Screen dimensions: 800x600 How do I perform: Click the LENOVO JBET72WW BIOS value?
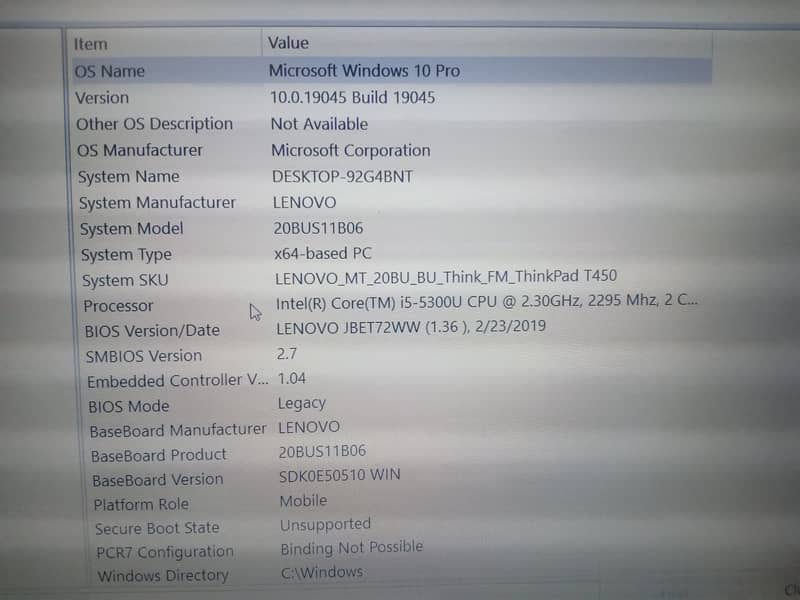tap(411, 327)
